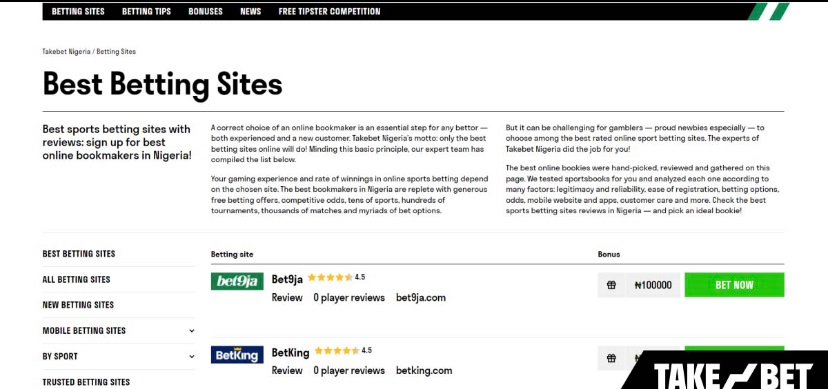Open the Bet9ja Review link
Image resolution: width=828 pixels, height=389 pixels.
tap(287, 298)
